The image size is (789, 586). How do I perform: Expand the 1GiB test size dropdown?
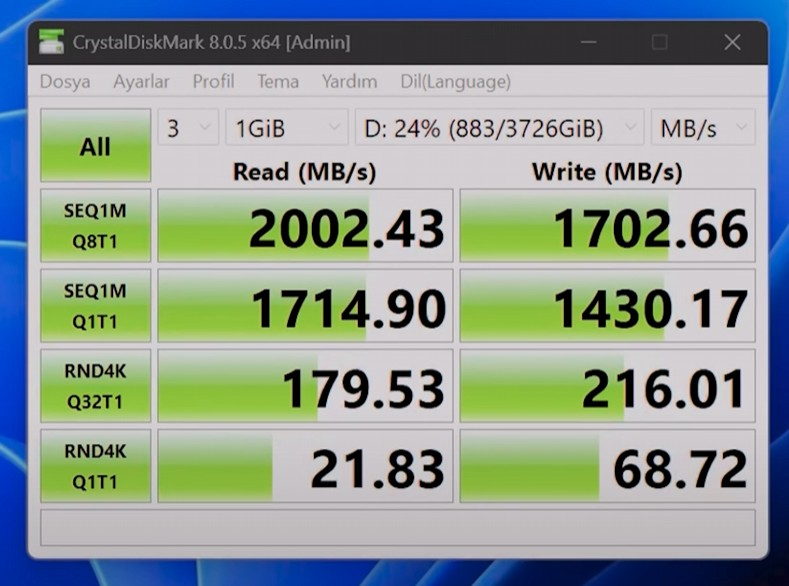[287, 128]
